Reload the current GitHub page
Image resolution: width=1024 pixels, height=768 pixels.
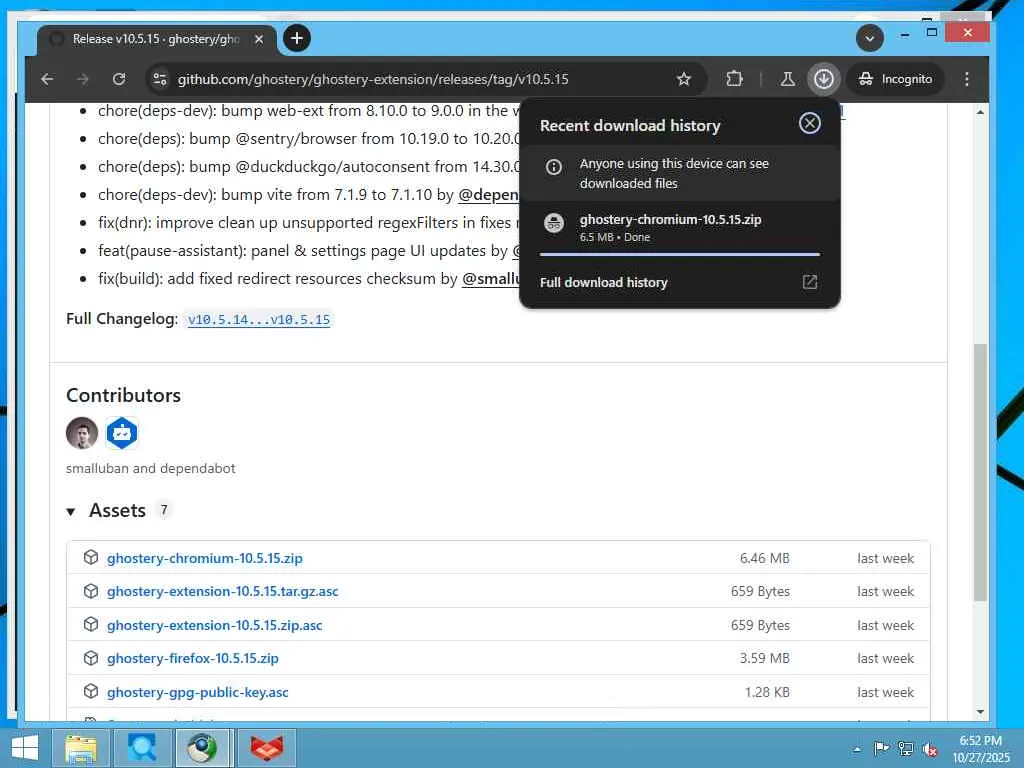(x=119, y=79)
